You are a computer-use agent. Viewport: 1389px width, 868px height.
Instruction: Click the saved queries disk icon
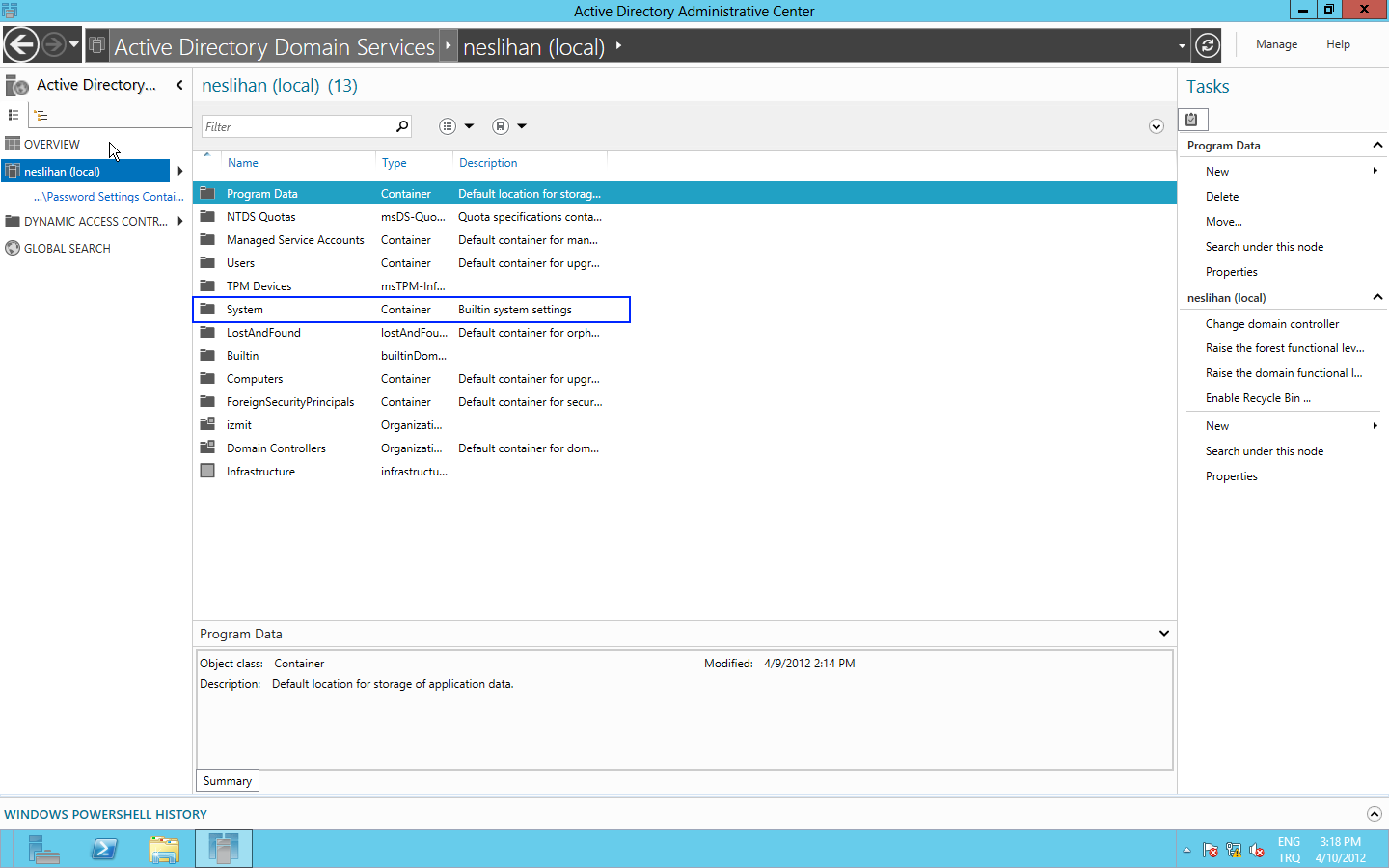pyautogui.click(x=500, y=126)
